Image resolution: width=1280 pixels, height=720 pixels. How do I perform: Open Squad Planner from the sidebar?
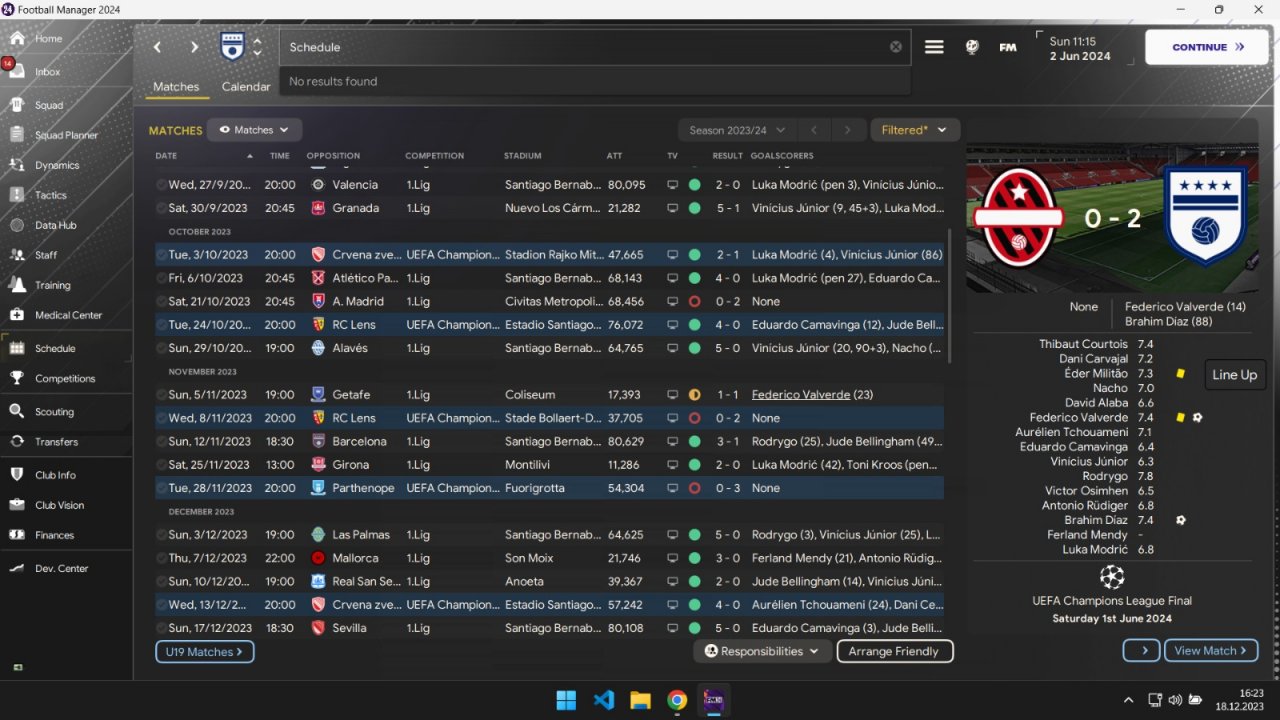[66, 135]
